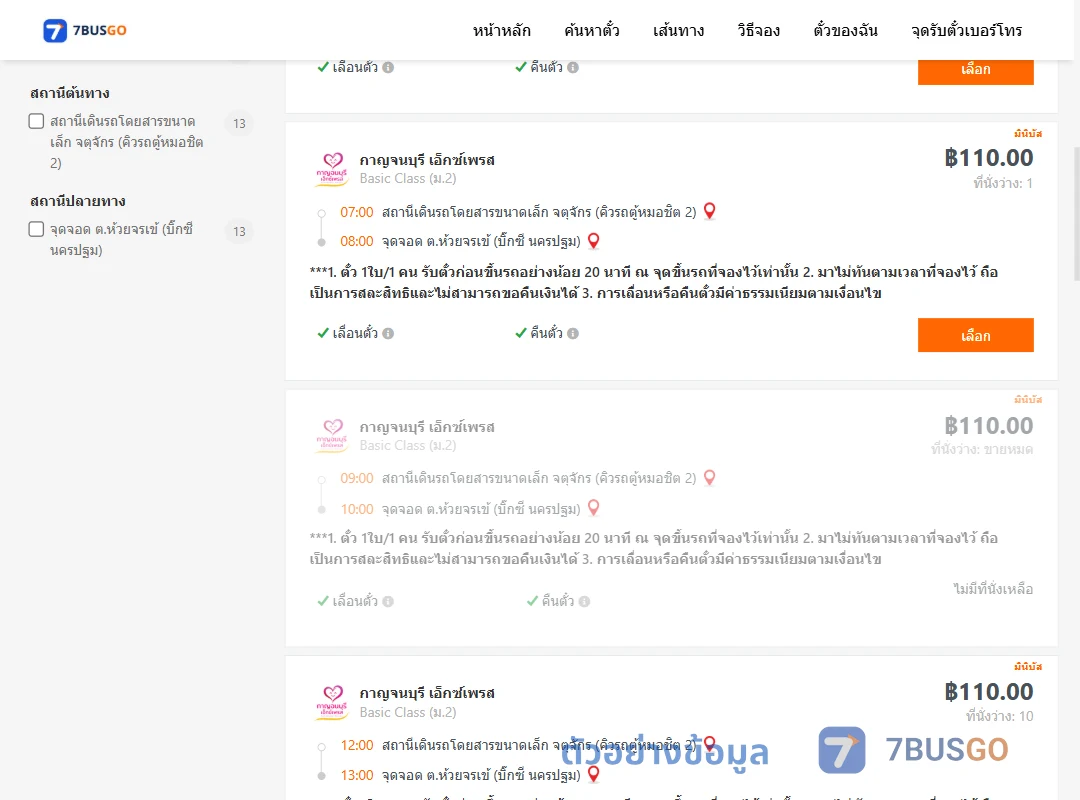Open the ค้นหาตั๋ว menu item

[x=592, y=30]
